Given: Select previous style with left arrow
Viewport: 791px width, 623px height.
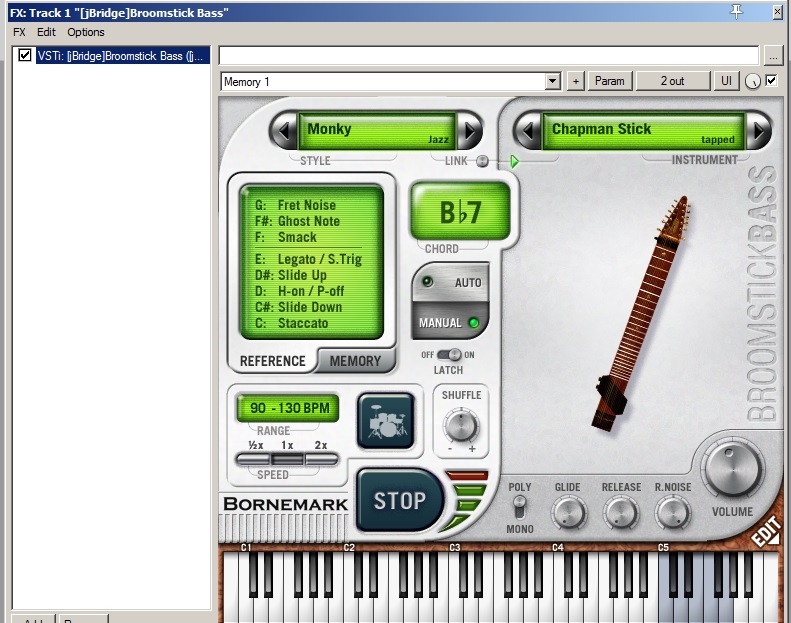Looking at the screenshot, I should [x=284, y=131].
